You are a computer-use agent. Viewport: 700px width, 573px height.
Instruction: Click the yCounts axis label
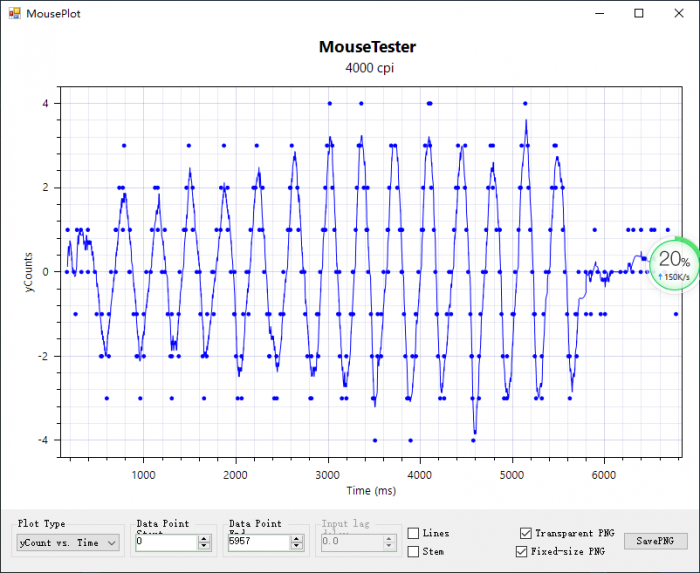click(x=31, y=271)
